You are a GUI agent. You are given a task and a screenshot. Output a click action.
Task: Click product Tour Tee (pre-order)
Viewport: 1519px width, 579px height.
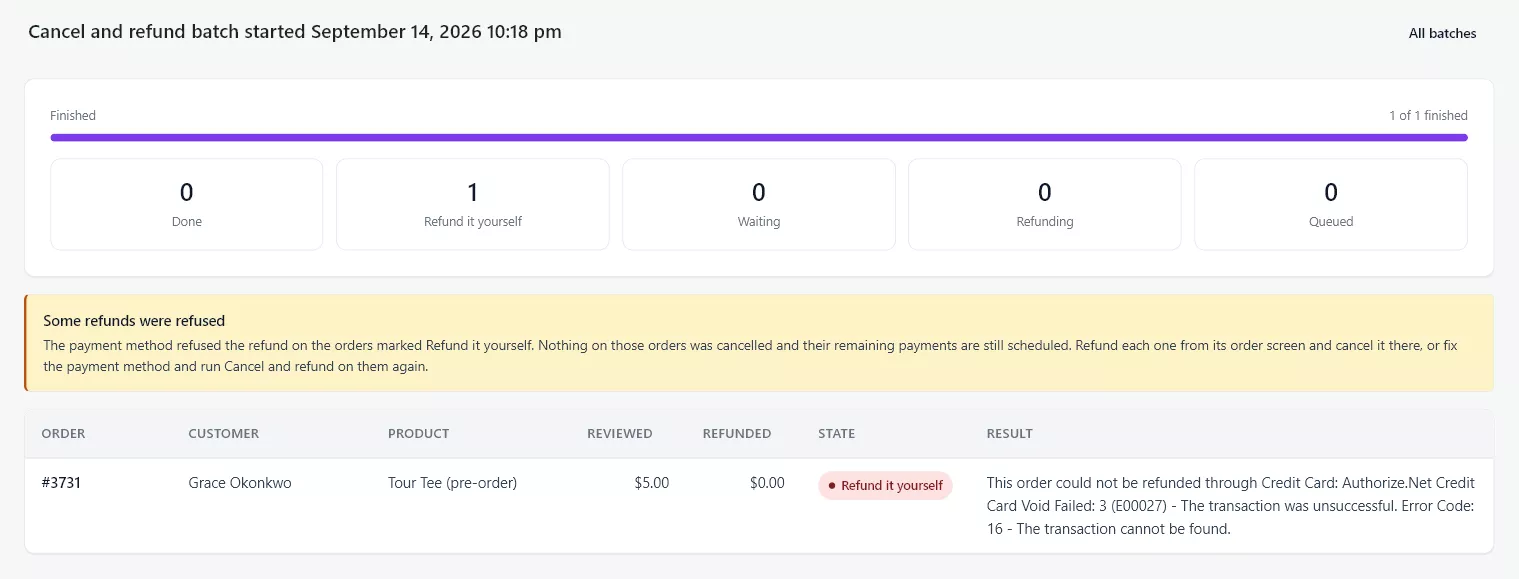pyautogui.click(x=452, y=482)
